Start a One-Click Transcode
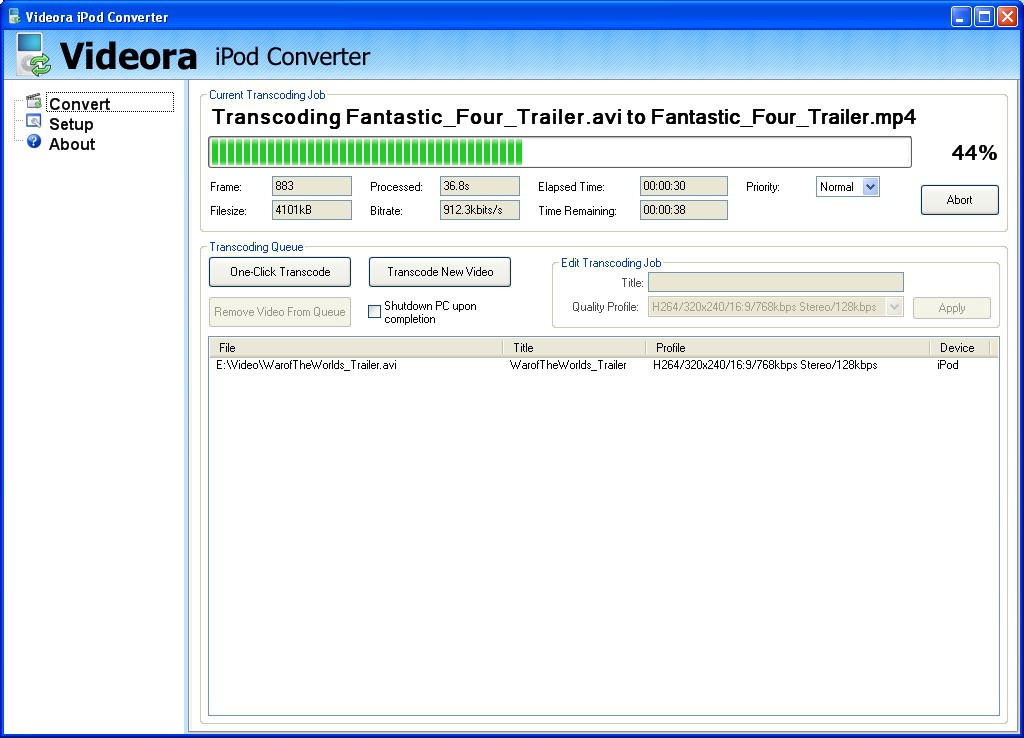This screenshot has width=1024, height=738. [x=280, y=272]
